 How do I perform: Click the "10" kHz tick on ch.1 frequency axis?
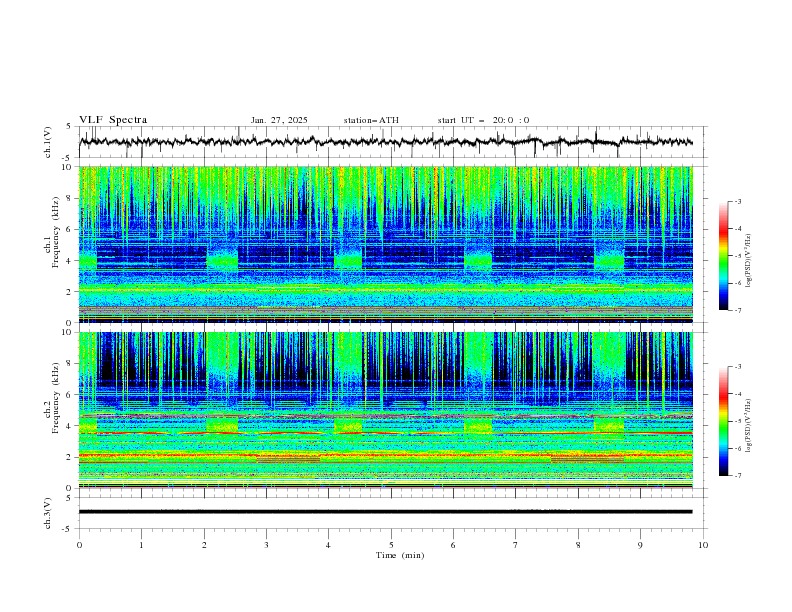(x=70, y=167)
